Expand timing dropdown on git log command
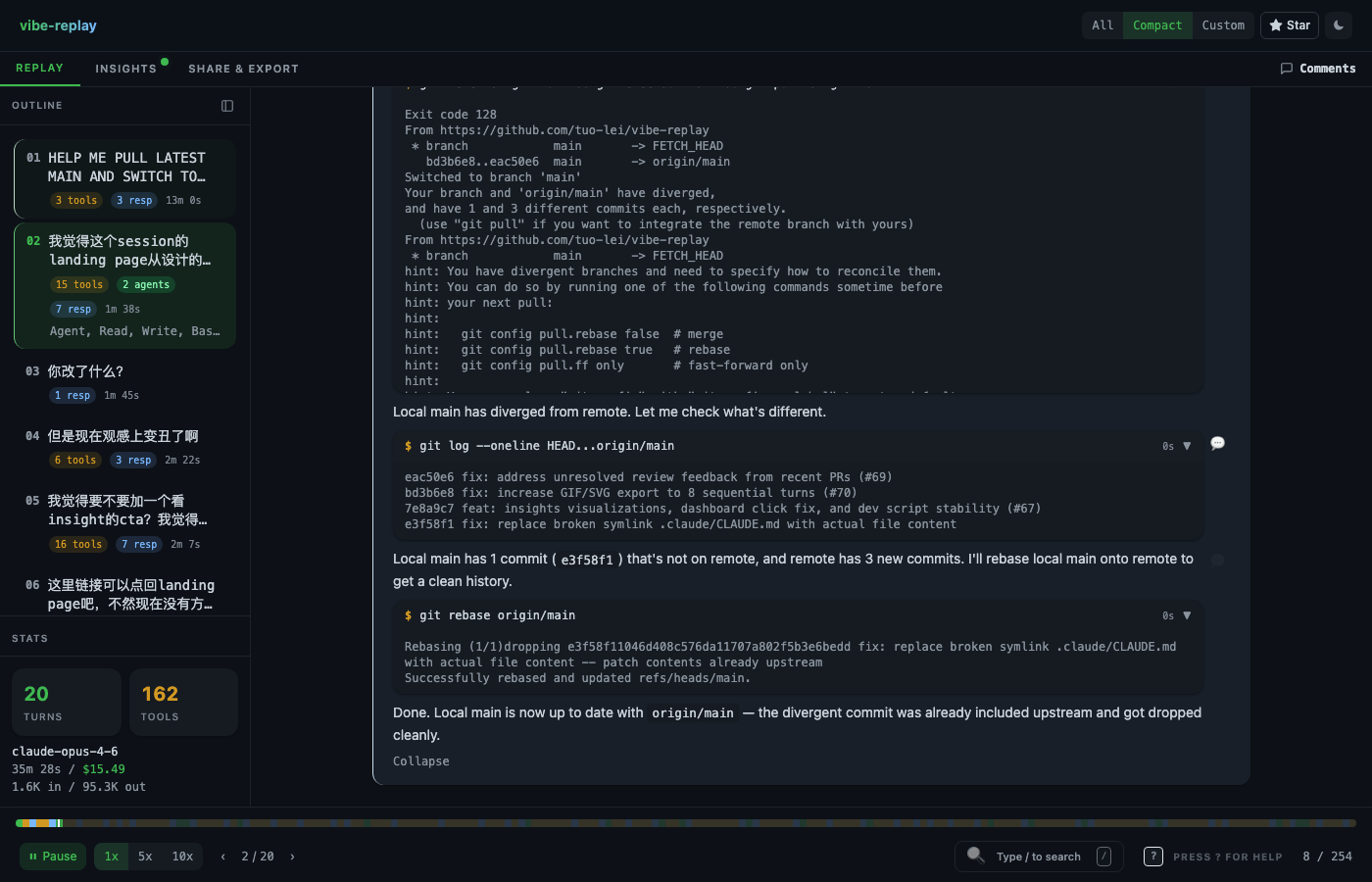This screenshot has height=882, width=1372. (1187, 445)
